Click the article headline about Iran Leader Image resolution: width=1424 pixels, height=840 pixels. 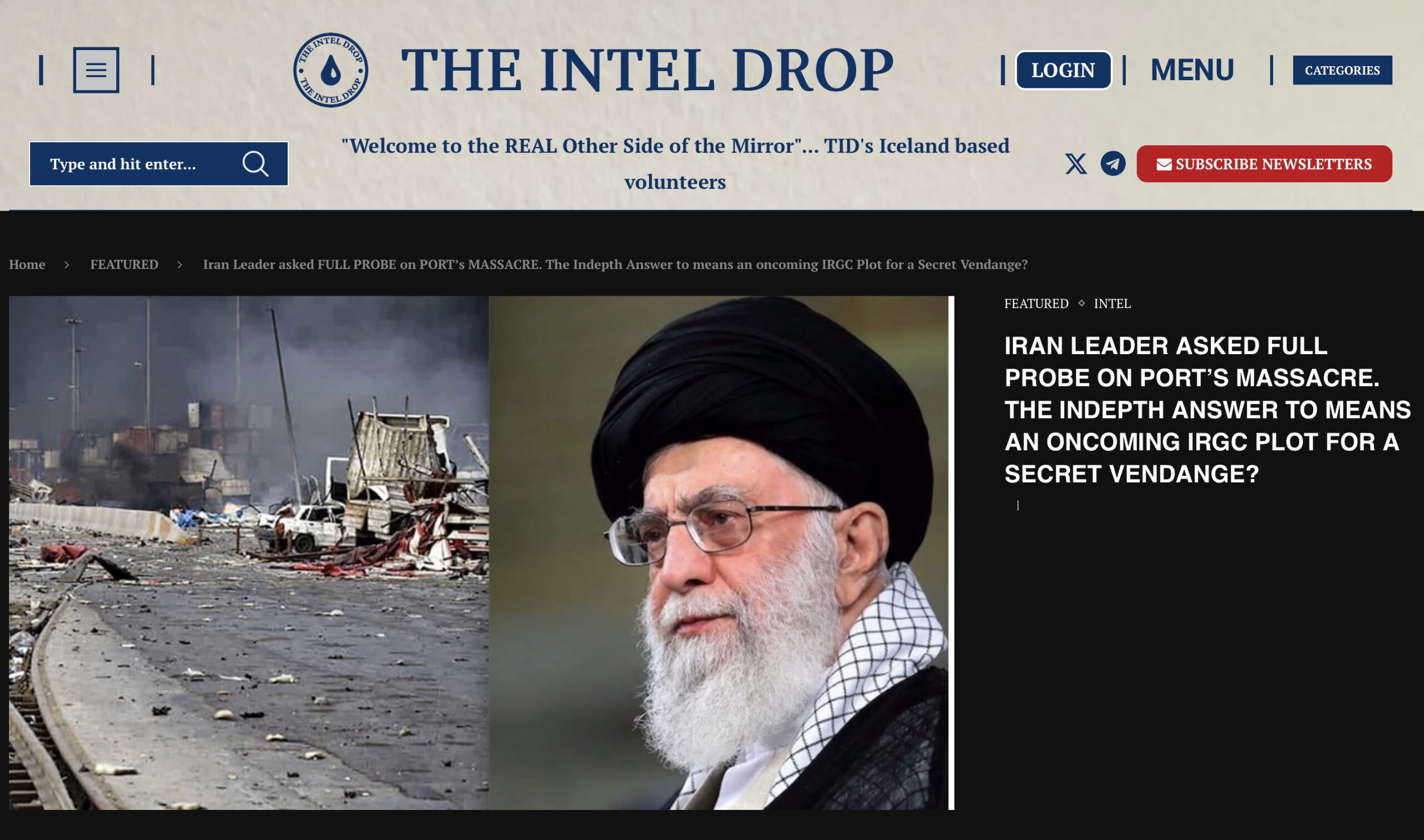pyautogui.click(x=1207, y=409)
